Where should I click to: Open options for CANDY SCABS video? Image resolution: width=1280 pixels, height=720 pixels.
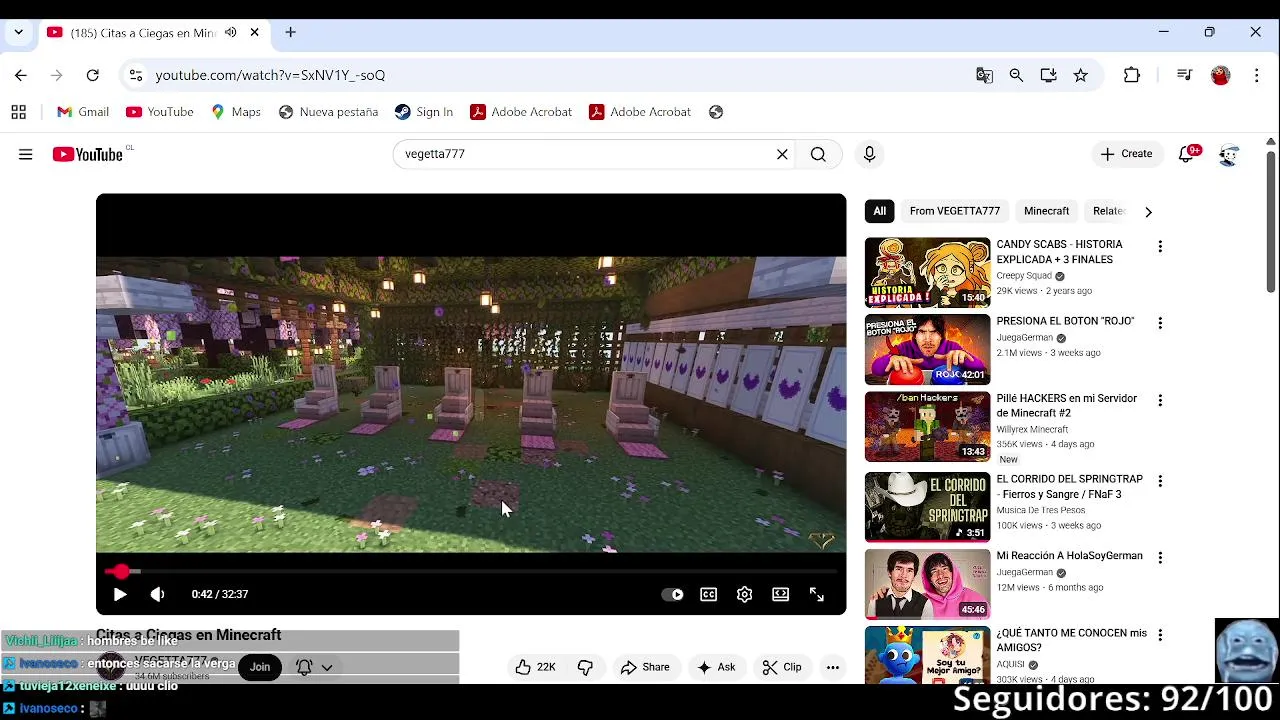click(1160, 246)
